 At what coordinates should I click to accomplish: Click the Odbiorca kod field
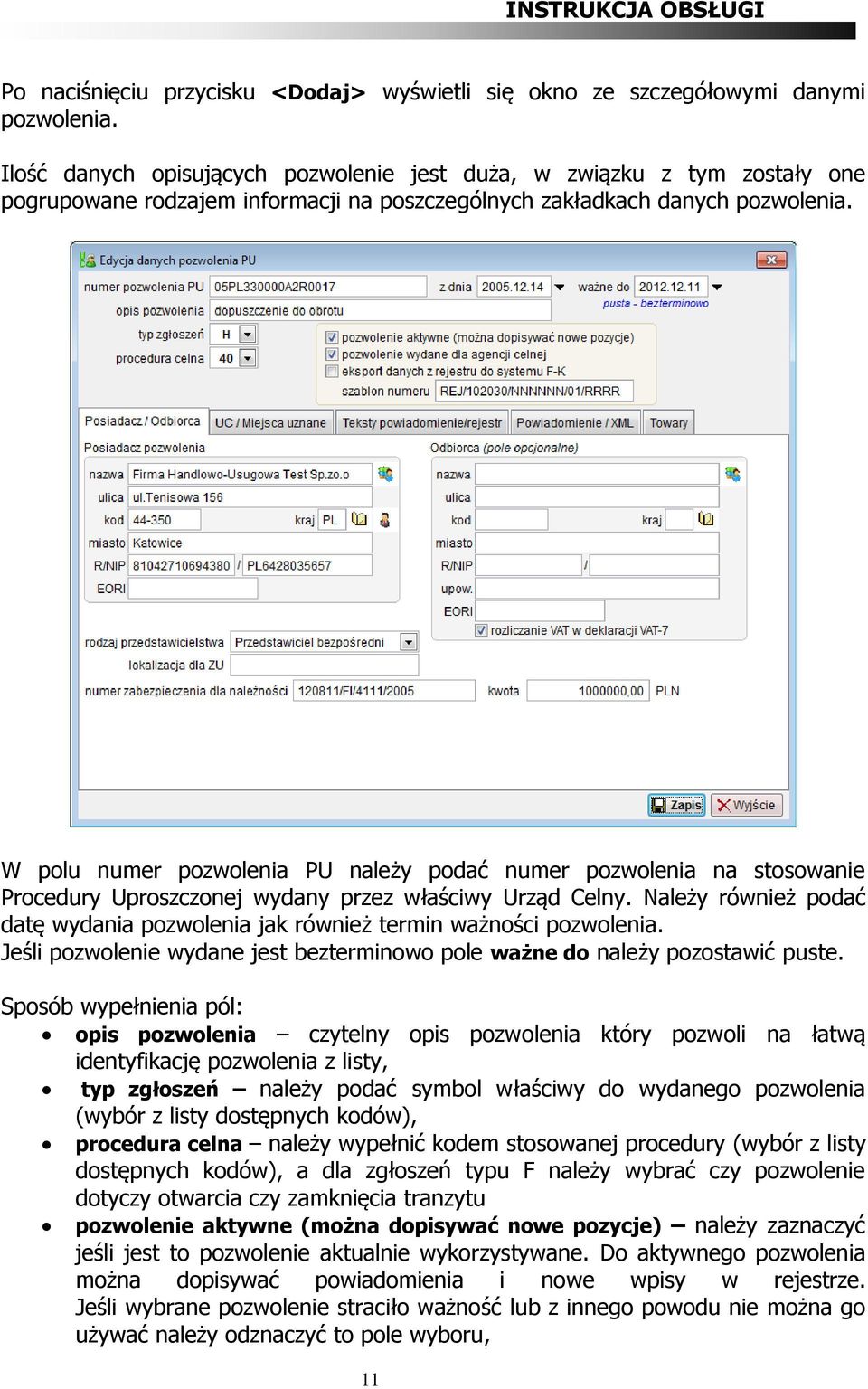click(512, 519)
